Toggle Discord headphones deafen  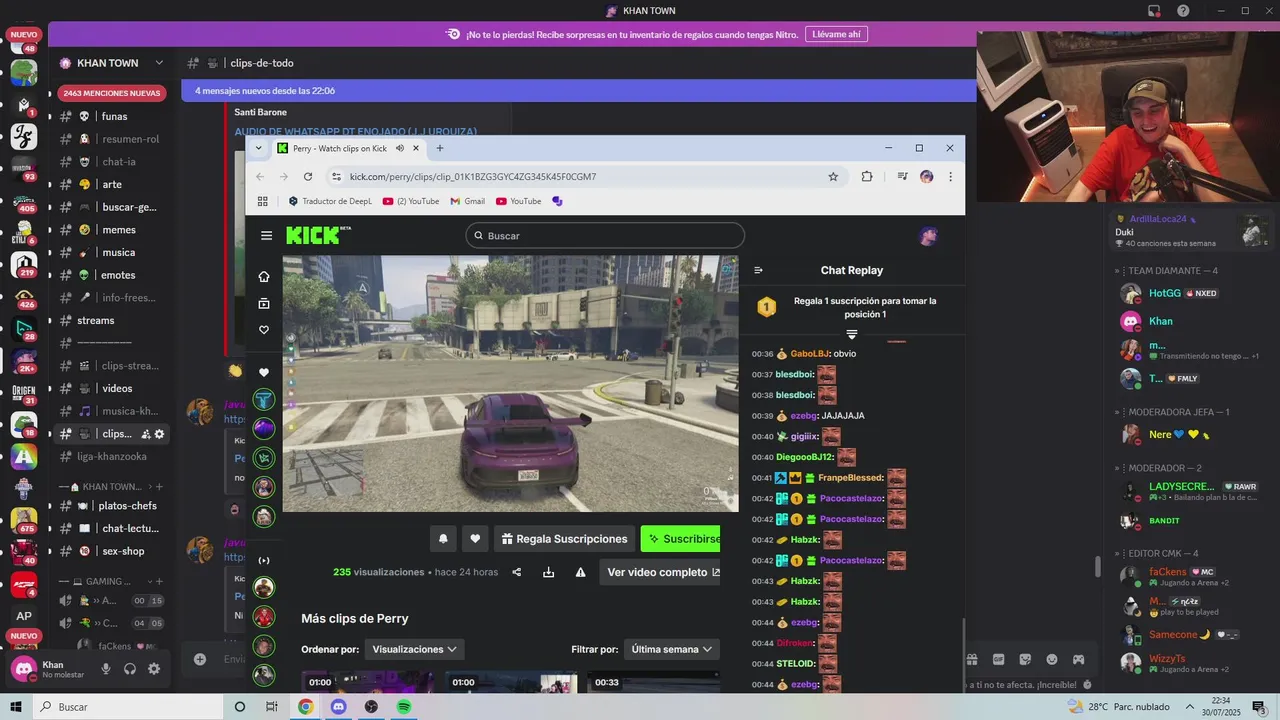[130, 669]
